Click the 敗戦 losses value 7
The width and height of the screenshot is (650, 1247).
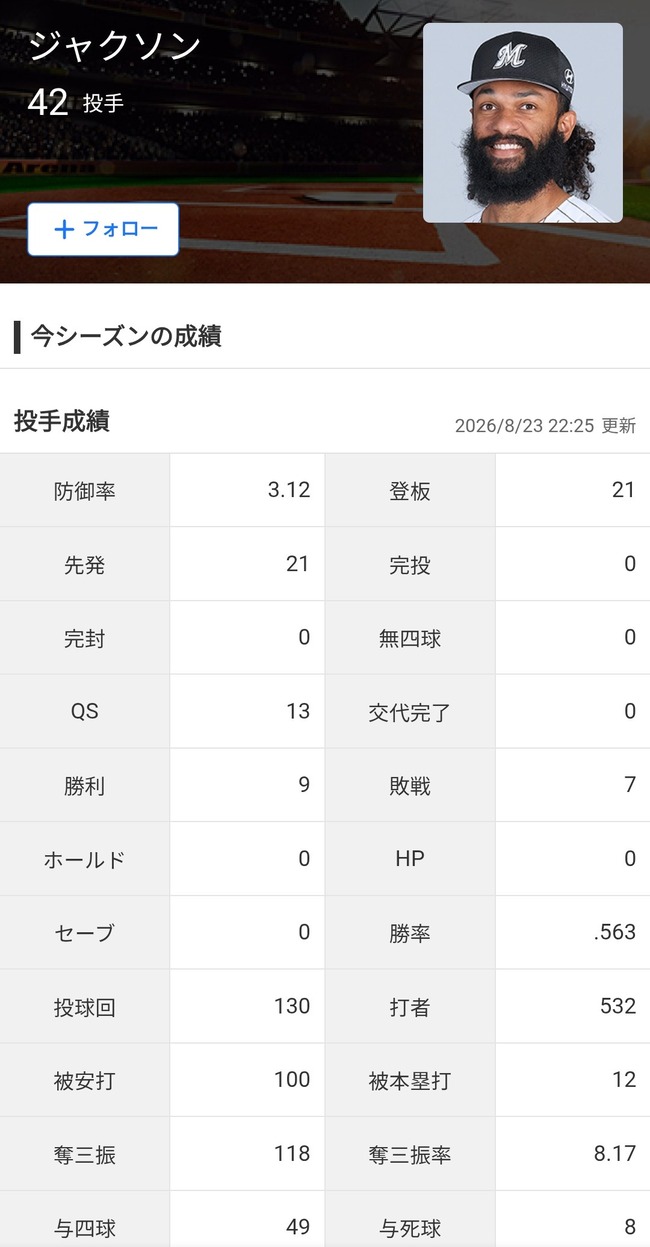click(x=630, y=785)
